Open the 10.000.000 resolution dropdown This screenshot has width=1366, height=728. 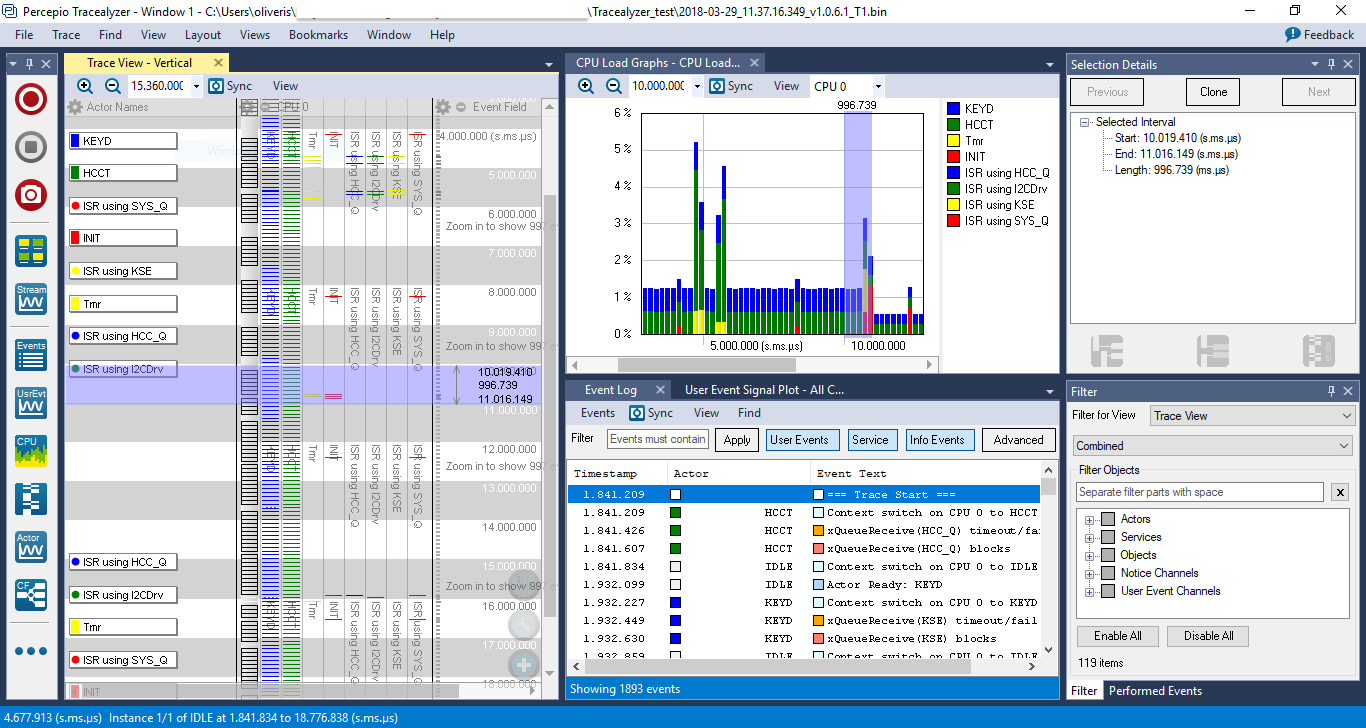[697, 86]
